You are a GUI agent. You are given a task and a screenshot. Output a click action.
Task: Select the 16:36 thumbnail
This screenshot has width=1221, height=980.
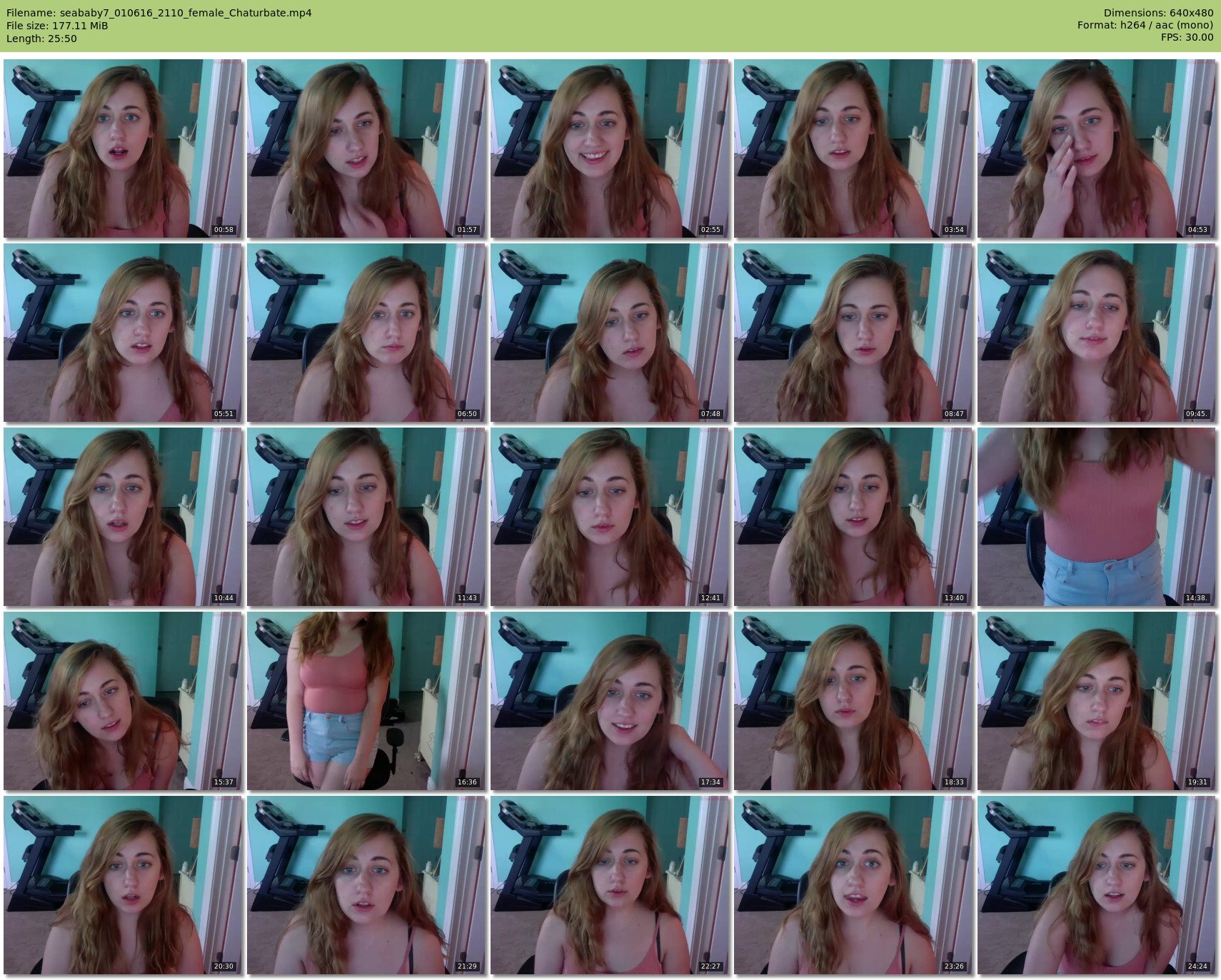click(x=366, y=701)
